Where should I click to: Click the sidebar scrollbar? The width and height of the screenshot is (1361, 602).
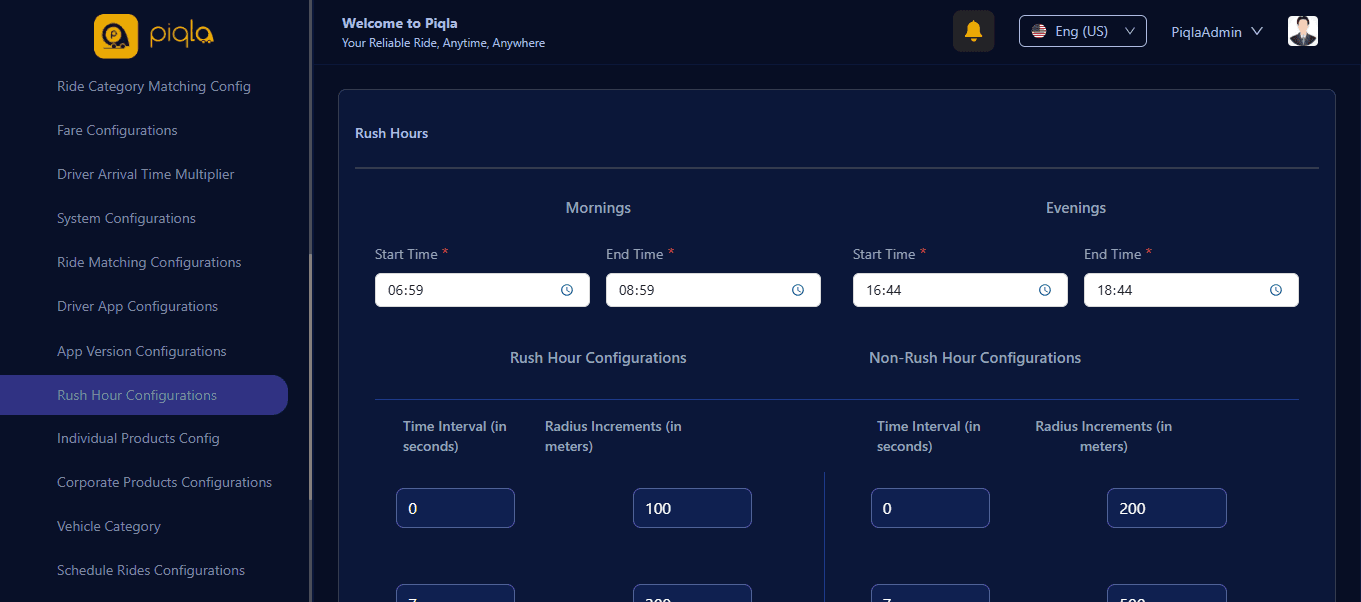point(310,376)
